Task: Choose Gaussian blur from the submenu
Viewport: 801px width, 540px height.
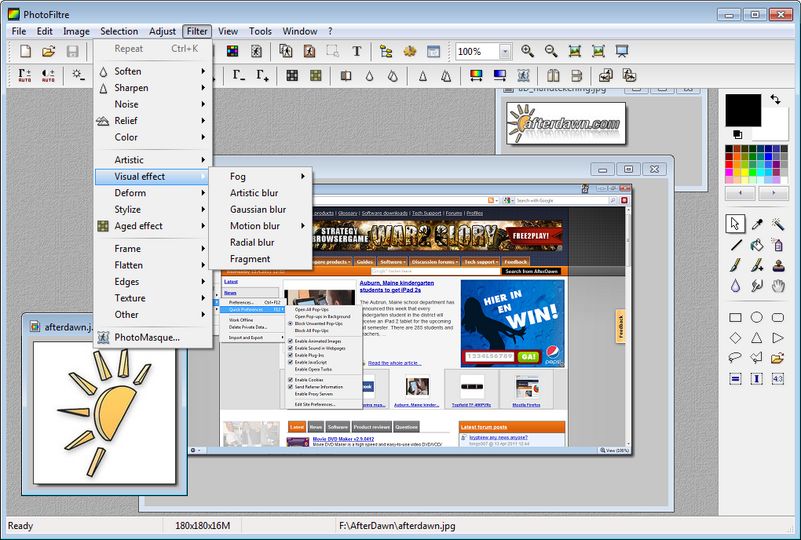Action: pos(261,209)
